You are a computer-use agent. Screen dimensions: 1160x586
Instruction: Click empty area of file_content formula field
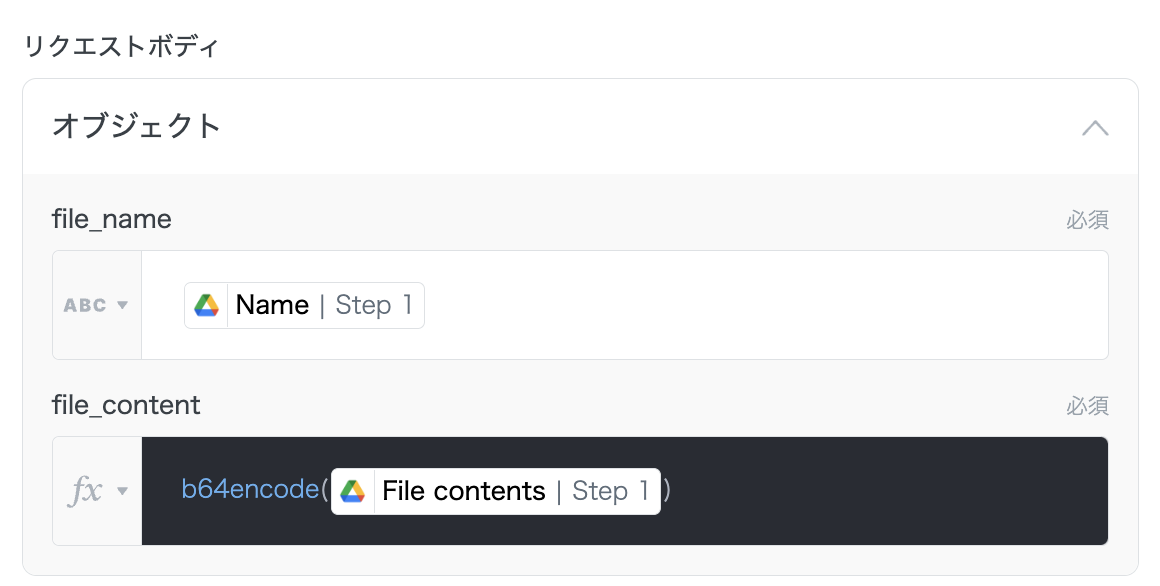click(x=880, y=491)
